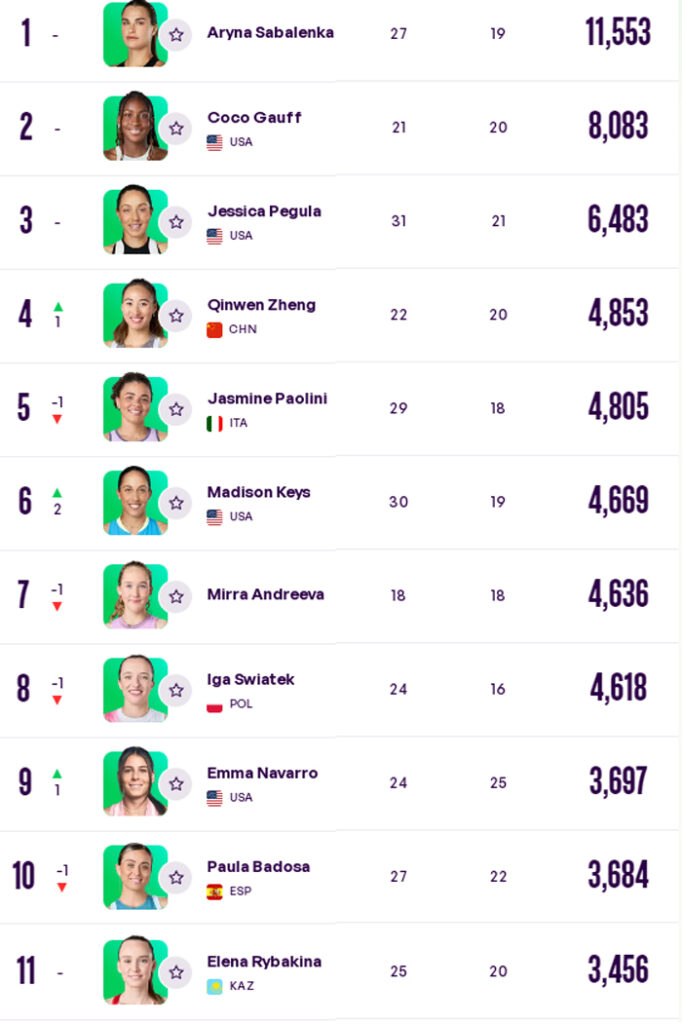This screenshot has width=682, height=1024.
Task: Click the star beside Elena Rybakina
Action: pos(176,972)
